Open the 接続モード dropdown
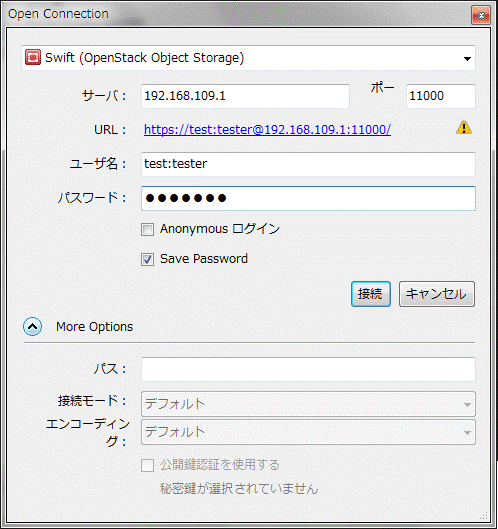The image size is (498, 529). pos(308,404)
